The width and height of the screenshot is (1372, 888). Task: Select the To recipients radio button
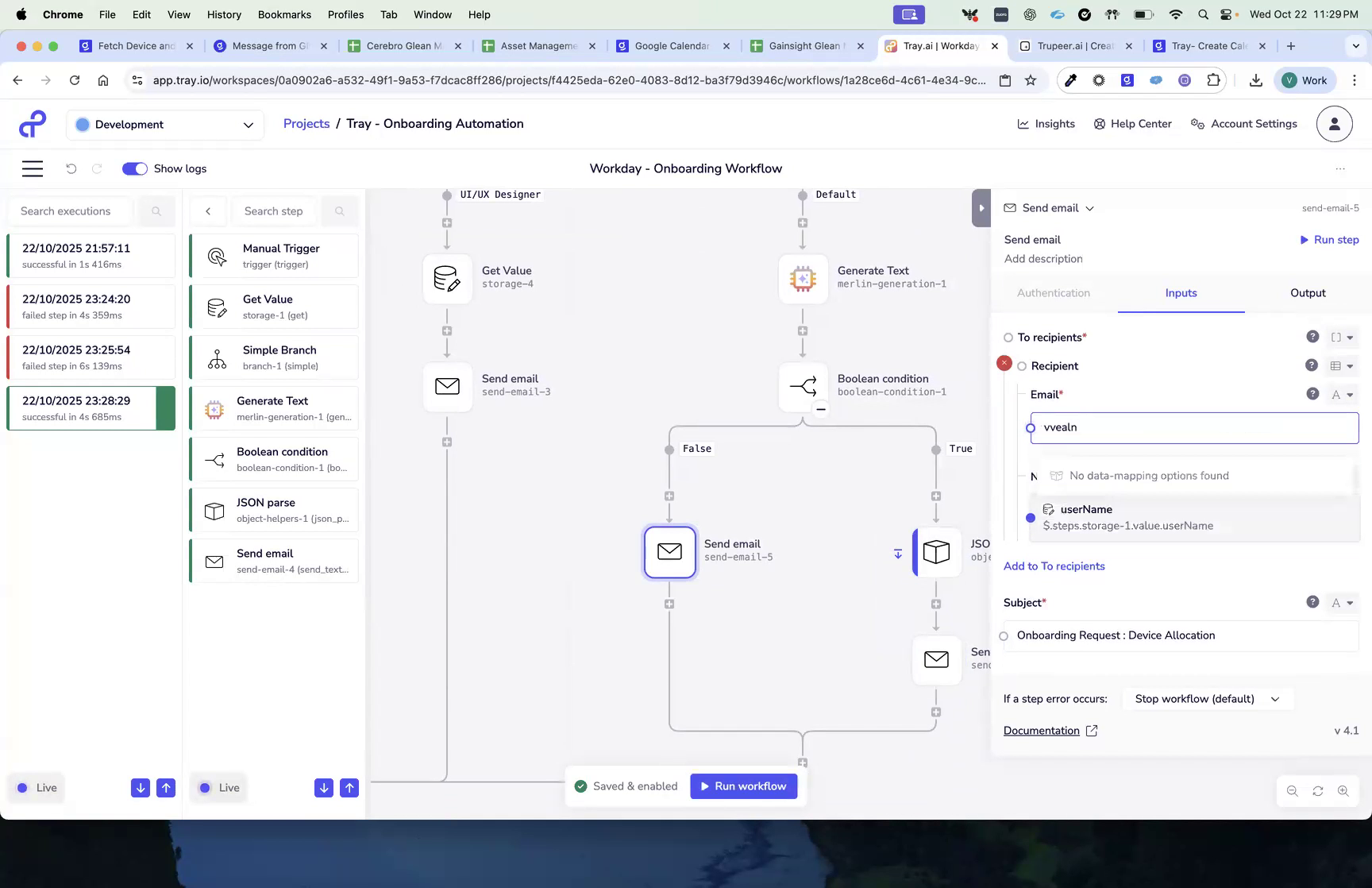pos(1007,337)
